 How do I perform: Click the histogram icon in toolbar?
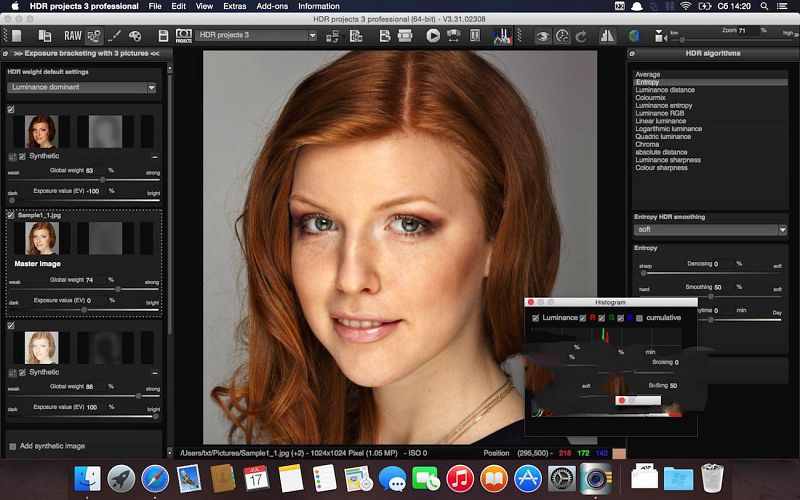tap(504, 36)
